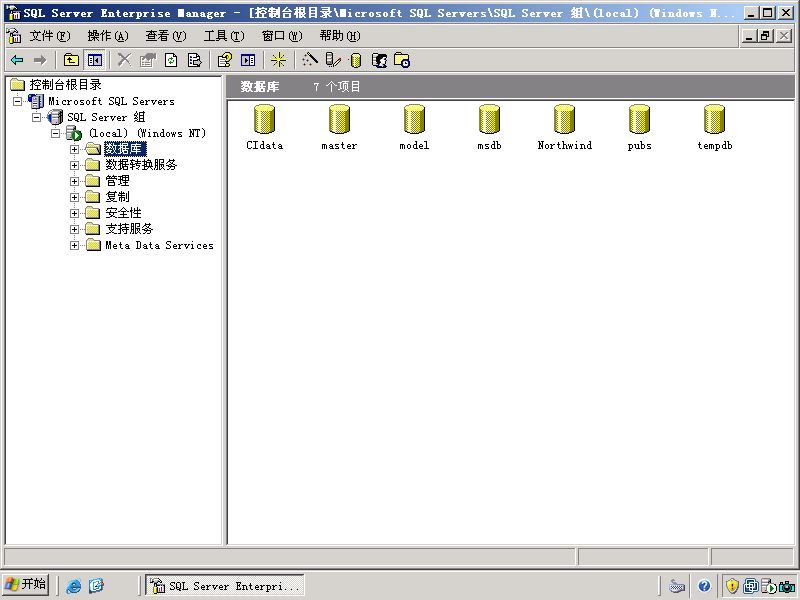Collapse the SQL Server 组 node
This screenshot has width=800, height=600.
point(36,117)
